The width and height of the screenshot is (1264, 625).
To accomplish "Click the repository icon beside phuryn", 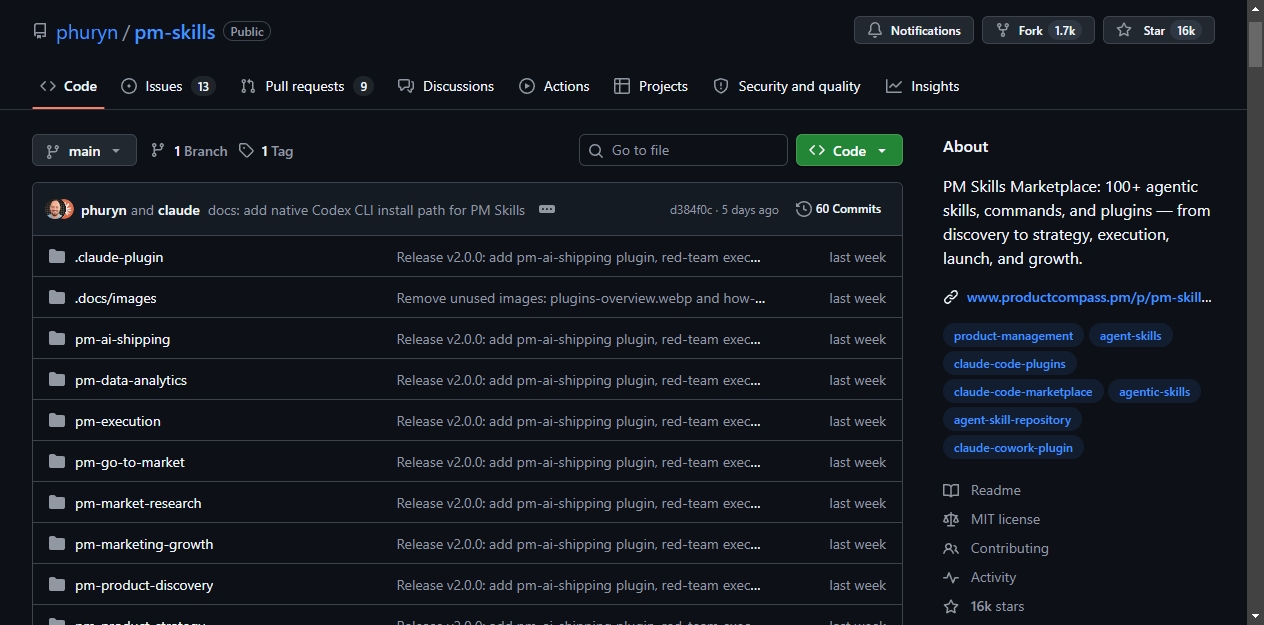I will (40, 31).
